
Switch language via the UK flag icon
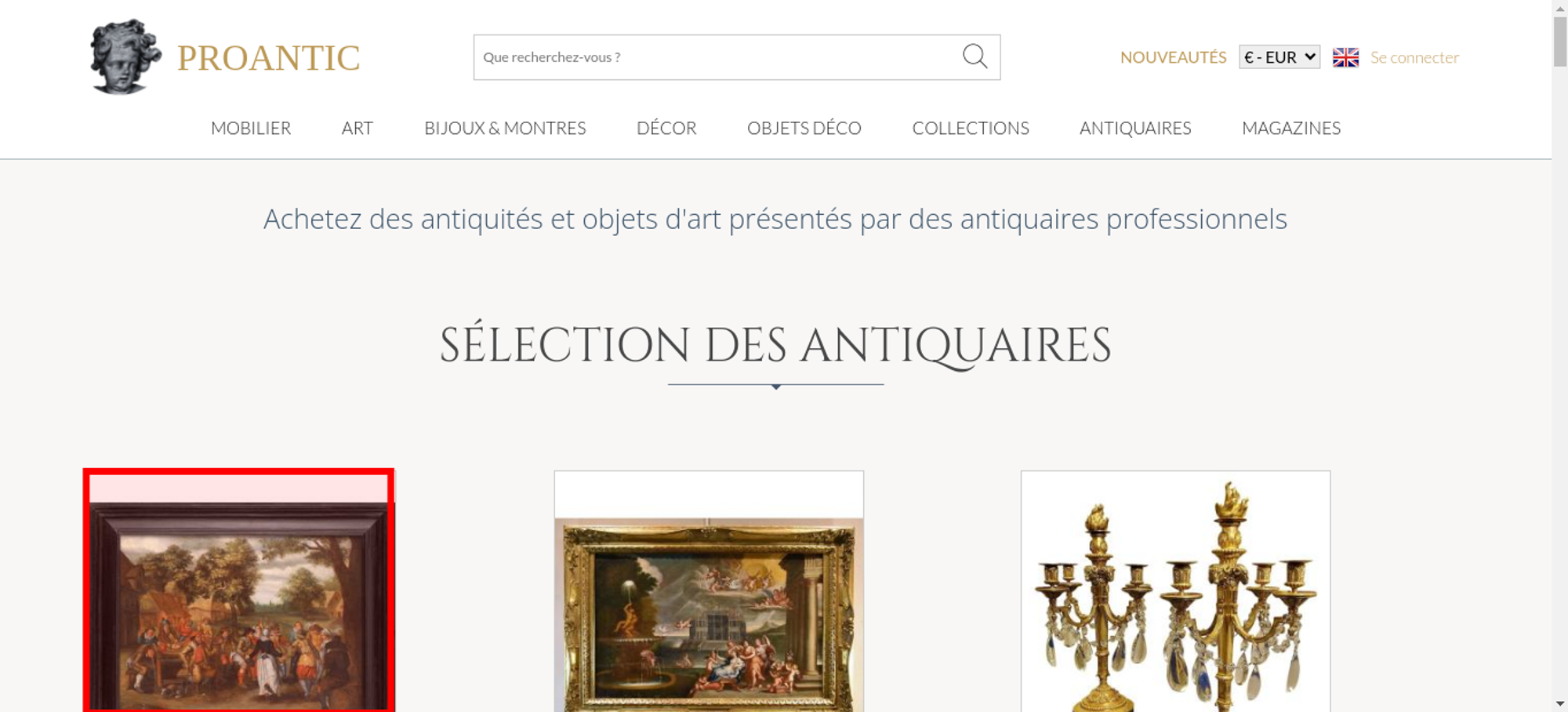click(1345, 57)
